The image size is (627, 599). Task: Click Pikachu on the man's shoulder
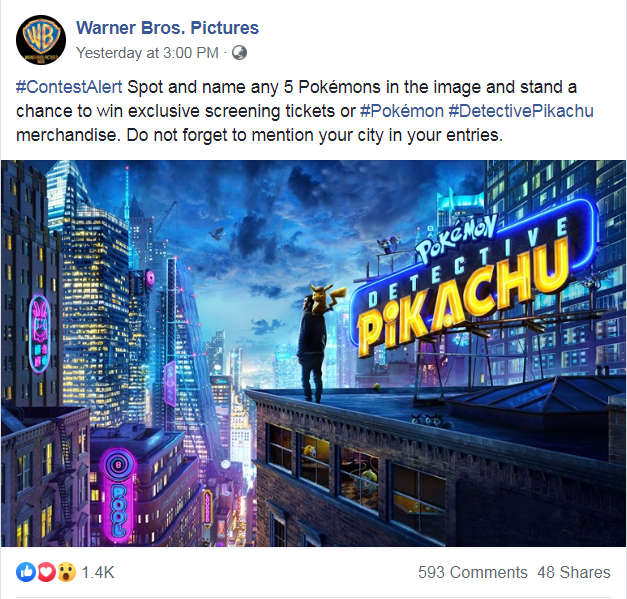coord(325,299)
